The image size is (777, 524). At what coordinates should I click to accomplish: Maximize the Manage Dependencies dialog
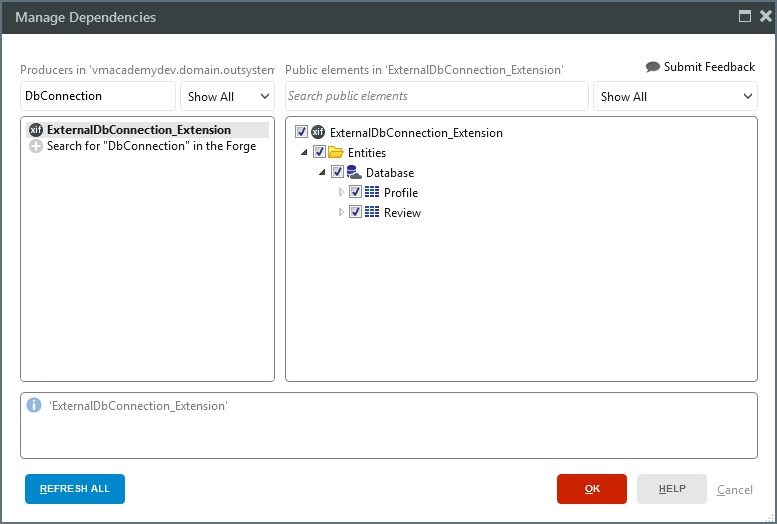pos(744,16)
